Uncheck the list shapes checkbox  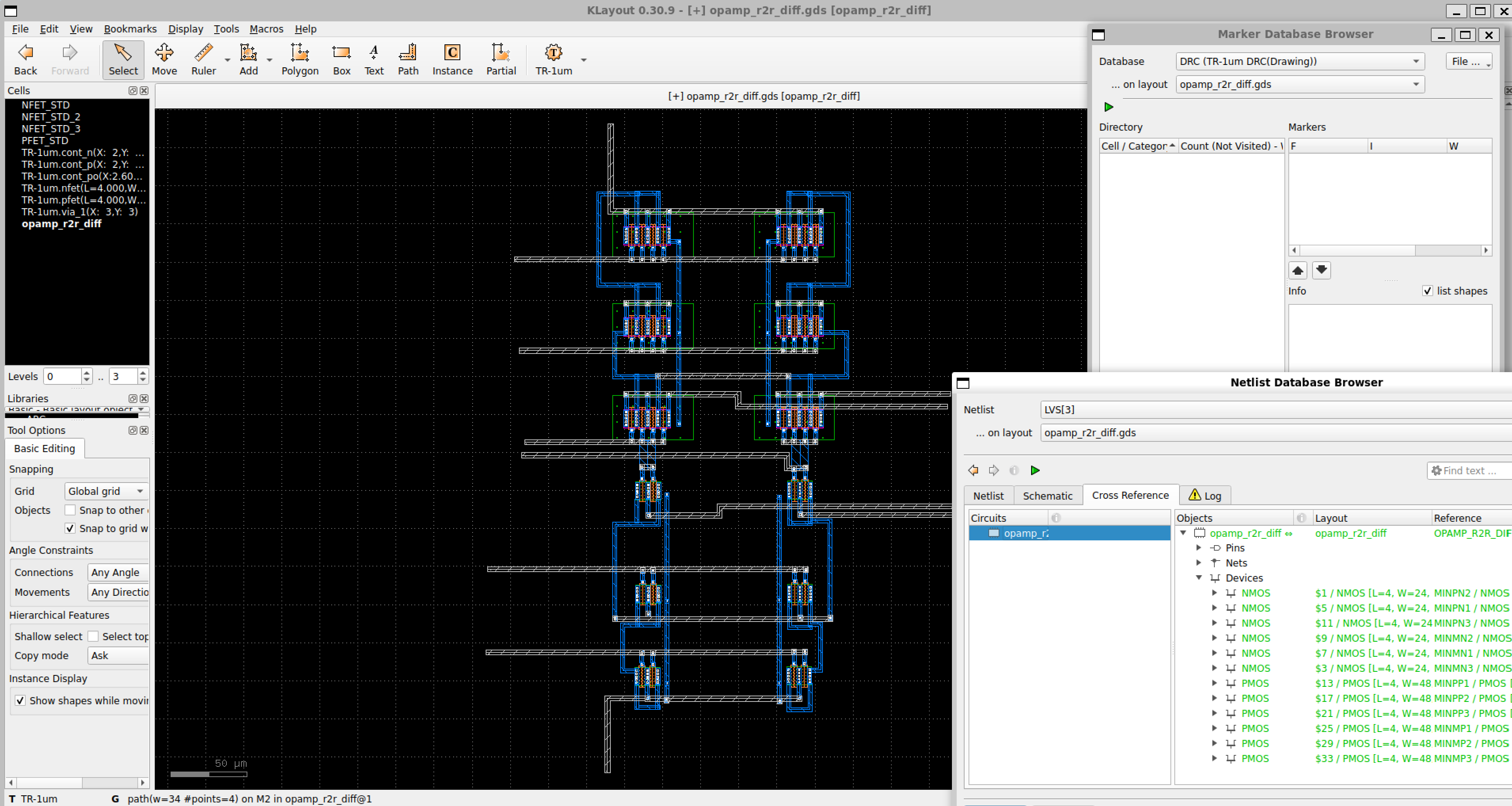(1427, 291)
